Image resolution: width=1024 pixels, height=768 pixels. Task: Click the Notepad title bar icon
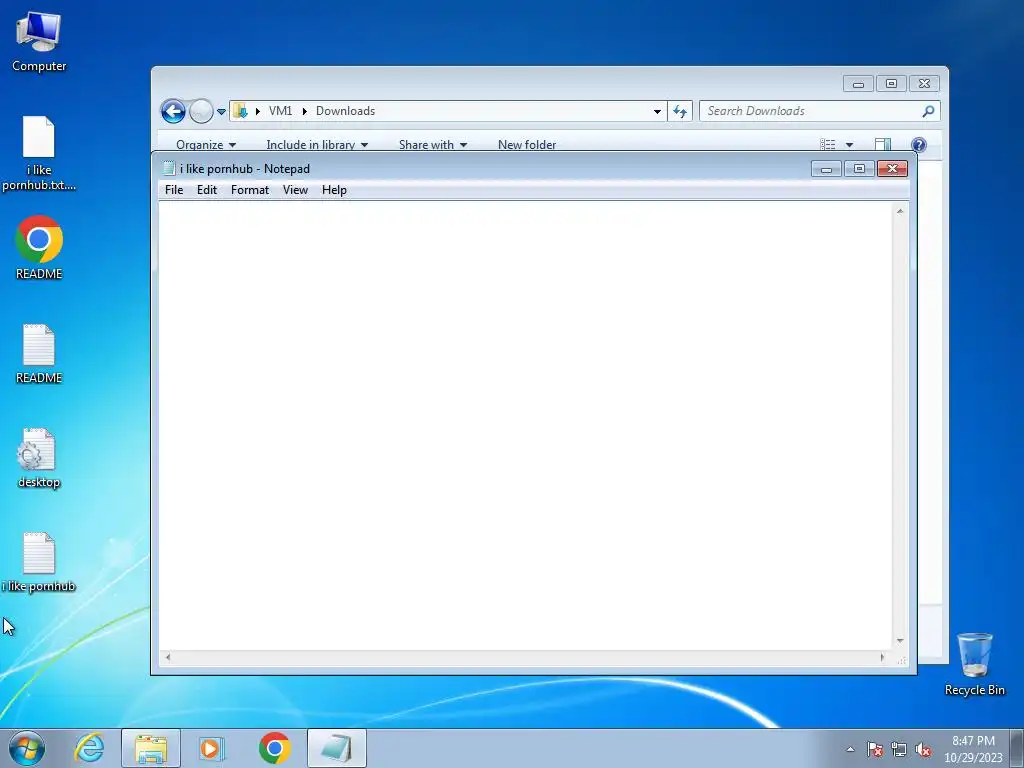point(169,168)
